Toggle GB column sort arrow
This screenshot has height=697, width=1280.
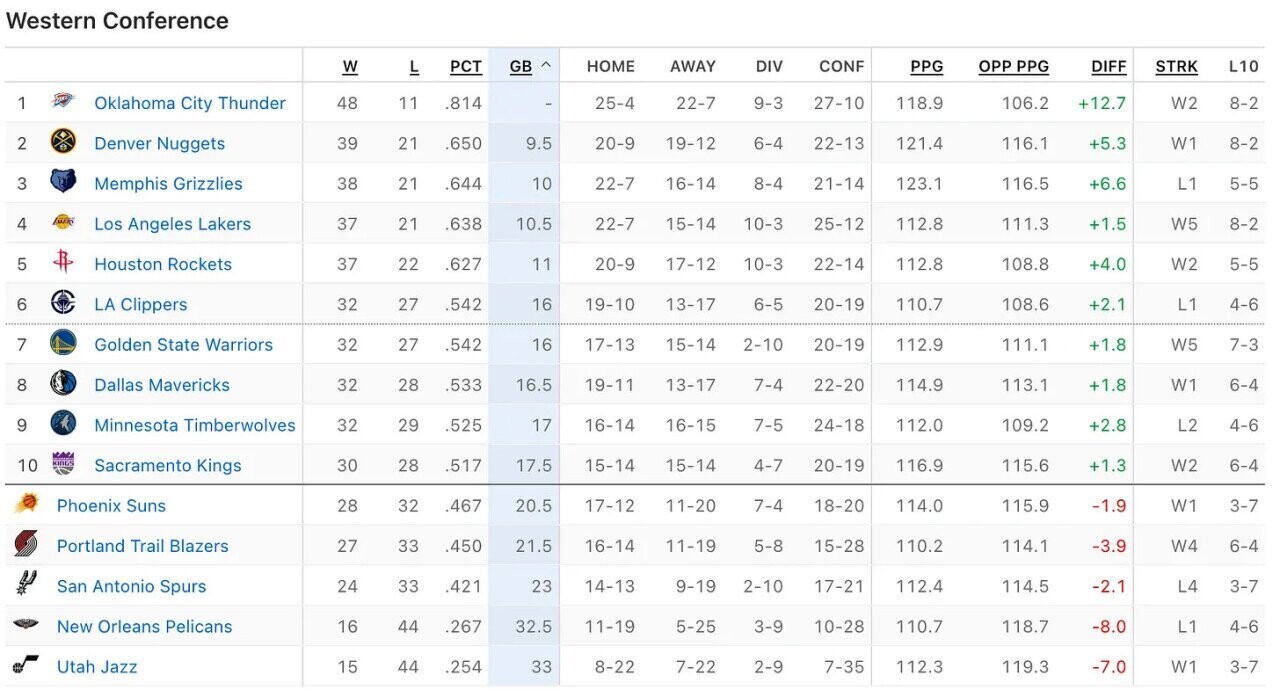pyautogui.click(x=546, y=66)
